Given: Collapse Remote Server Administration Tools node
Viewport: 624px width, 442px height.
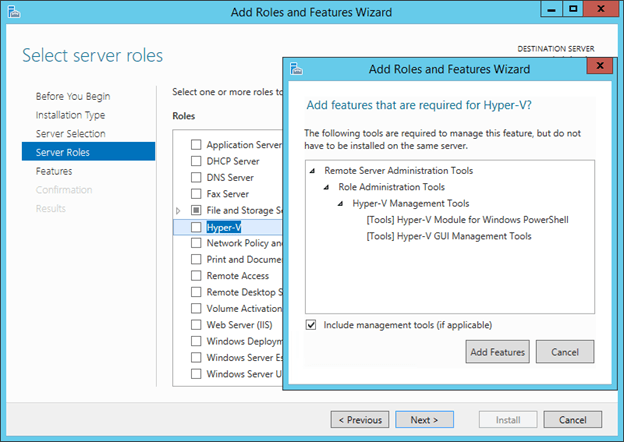Looking at the screenshot, I should (313, 171).
